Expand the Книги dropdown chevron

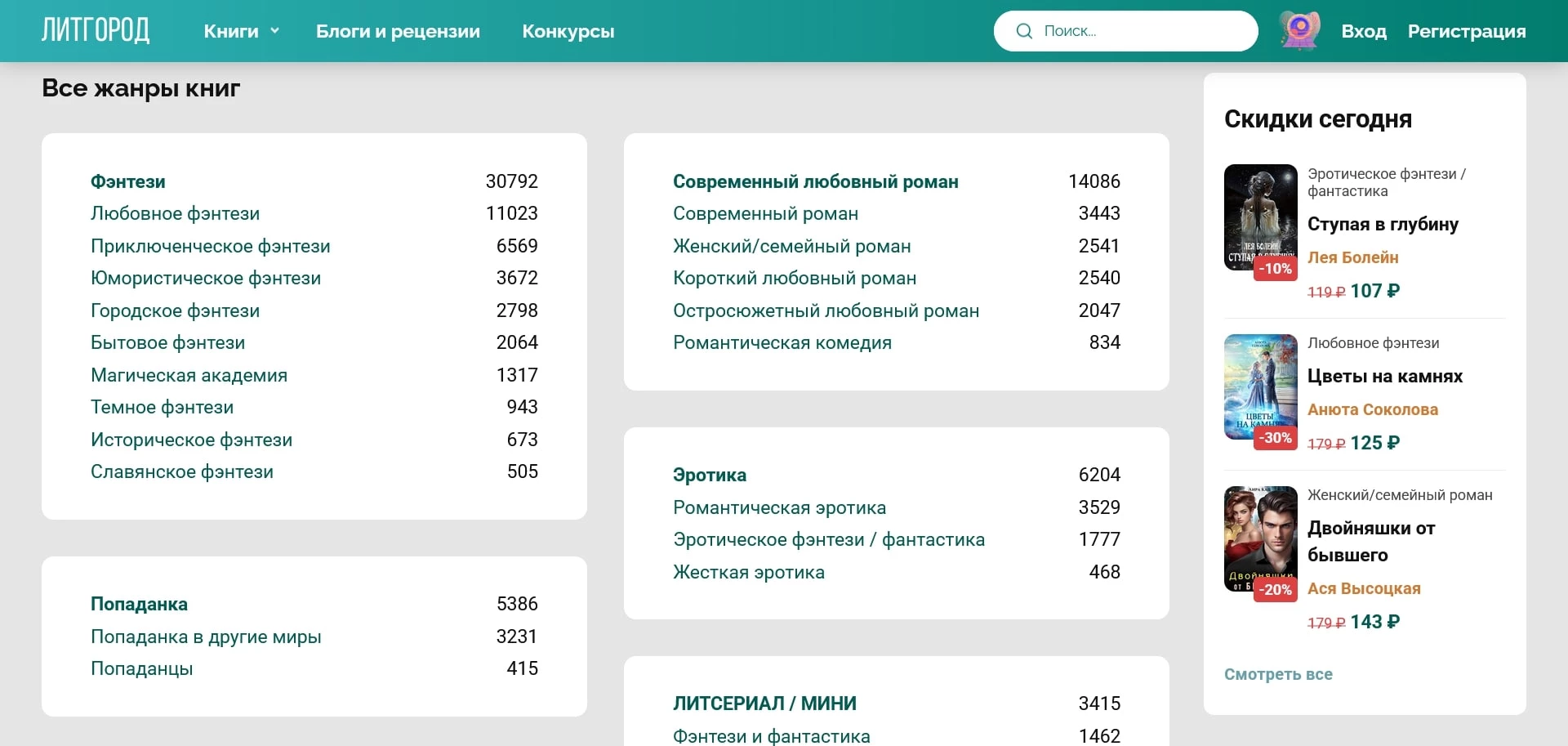(x=274, y=31)
